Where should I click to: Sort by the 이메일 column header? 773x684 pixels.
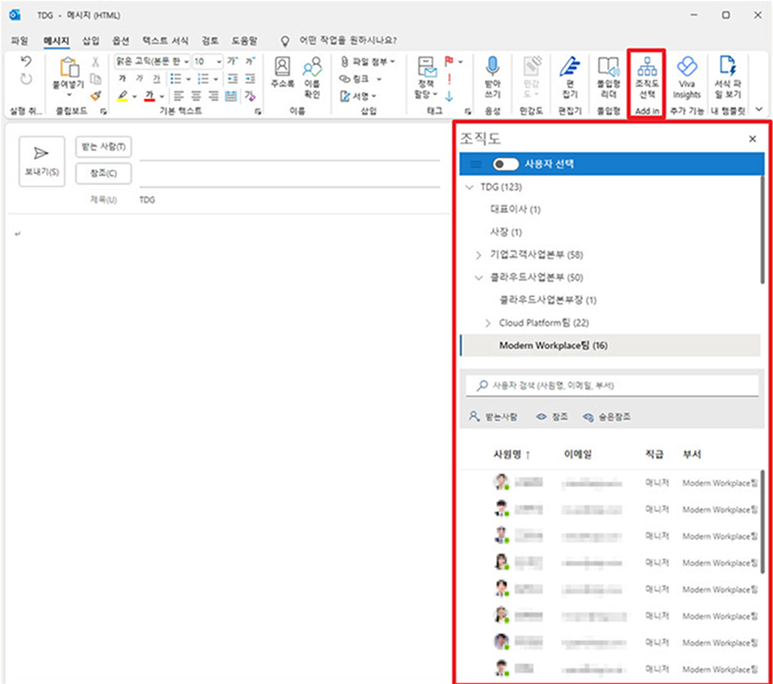pos(578,454)
